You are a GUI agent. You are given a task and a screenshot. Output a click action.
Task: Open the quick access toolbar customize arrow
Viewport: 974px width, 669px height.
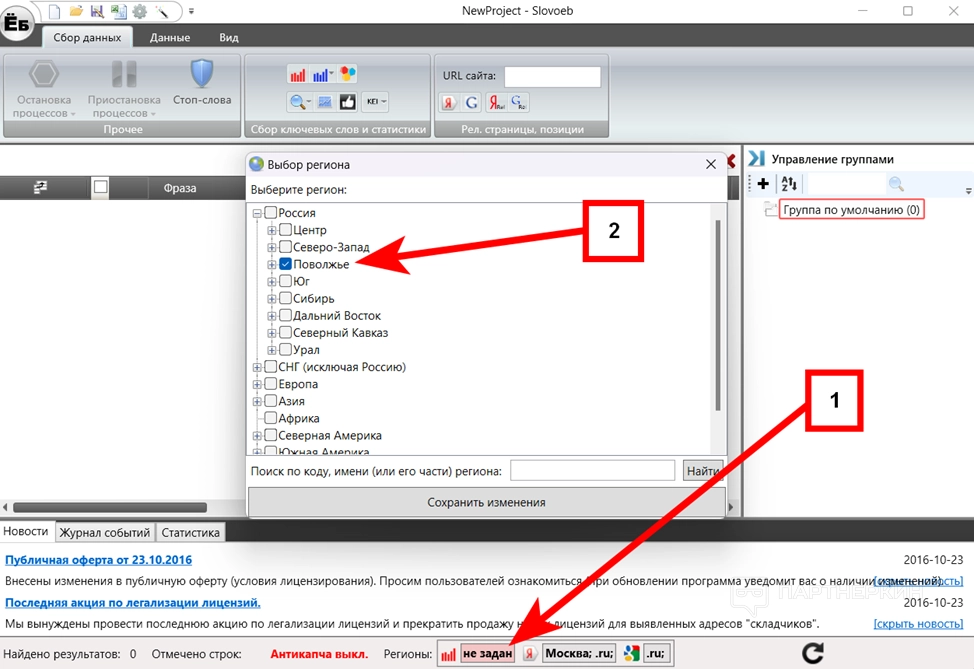191,11
